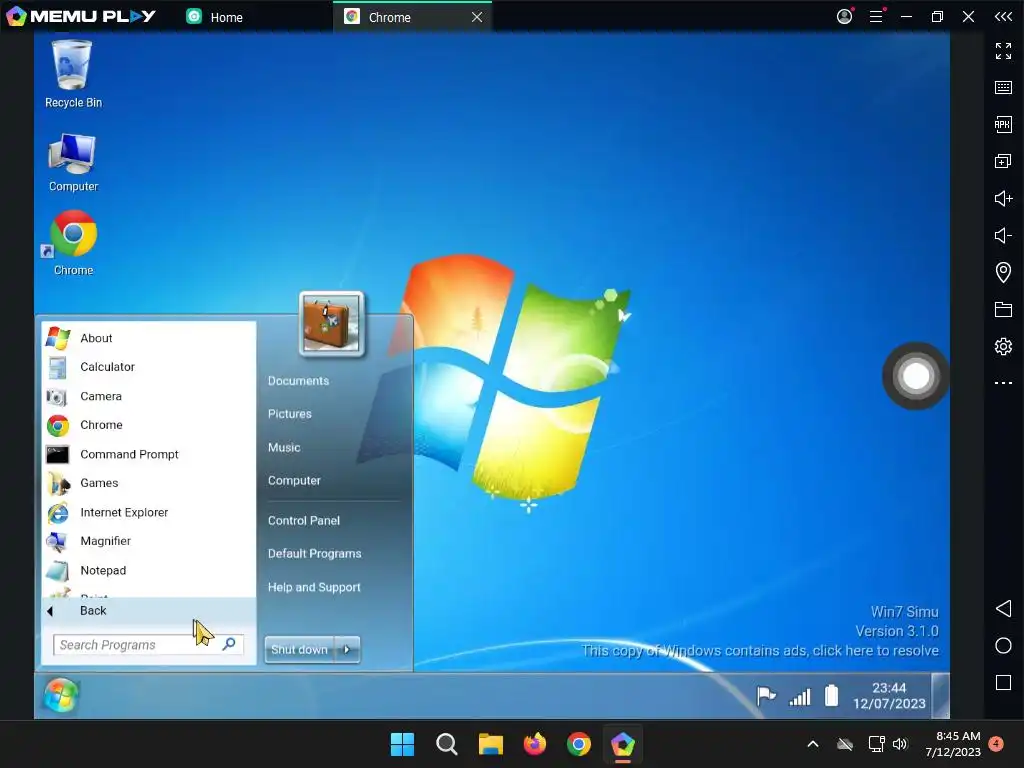Click the user account picture thumbnail
The width and height of the screenshot is (1024, 768).
[331, 323]
